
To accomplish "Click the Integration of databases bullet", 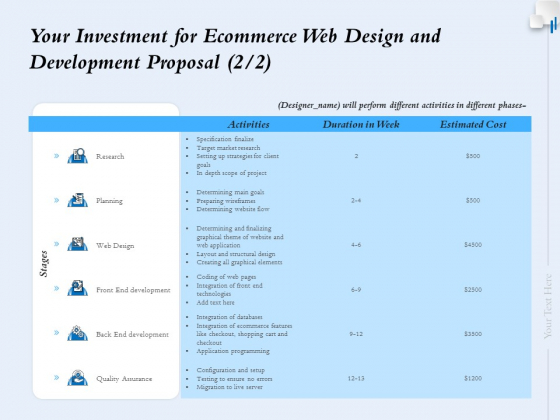I will tap(229, 317).
